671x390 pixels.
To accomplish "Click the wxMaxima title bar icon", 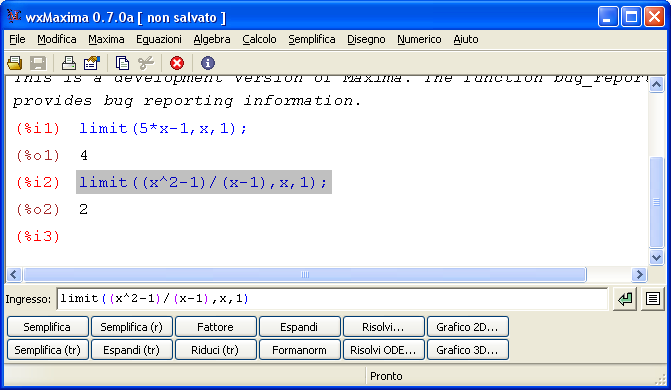I will pos(14,17).
